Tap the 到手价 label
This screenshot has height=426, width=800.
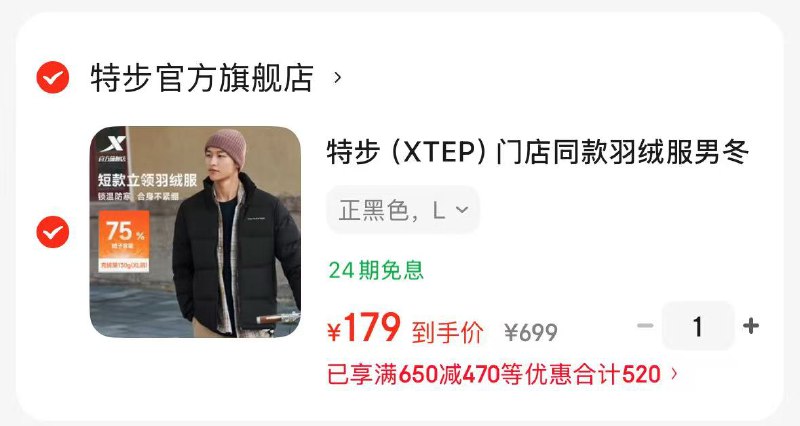[x=447, y=333]
